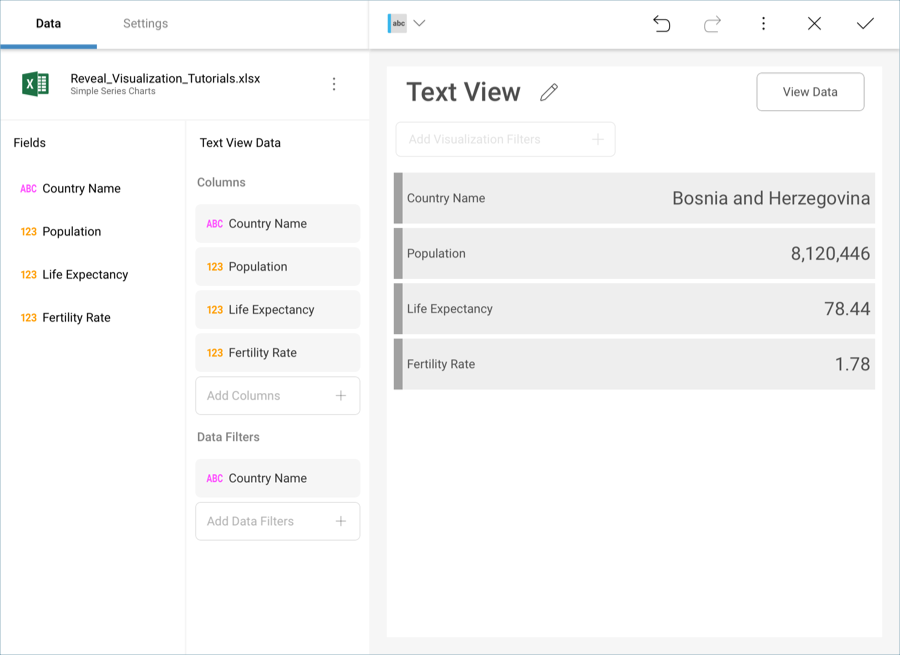Select Life Expectancy in Fields list

pos(85,275)
